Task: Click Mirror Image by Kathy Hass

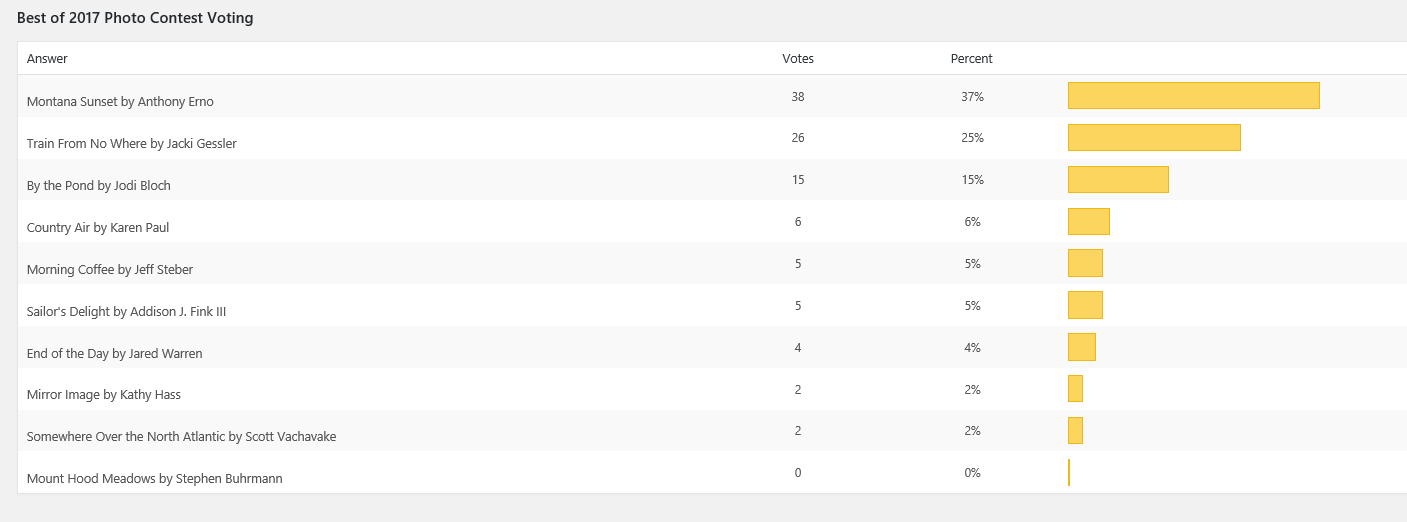Action: [103, 395]
